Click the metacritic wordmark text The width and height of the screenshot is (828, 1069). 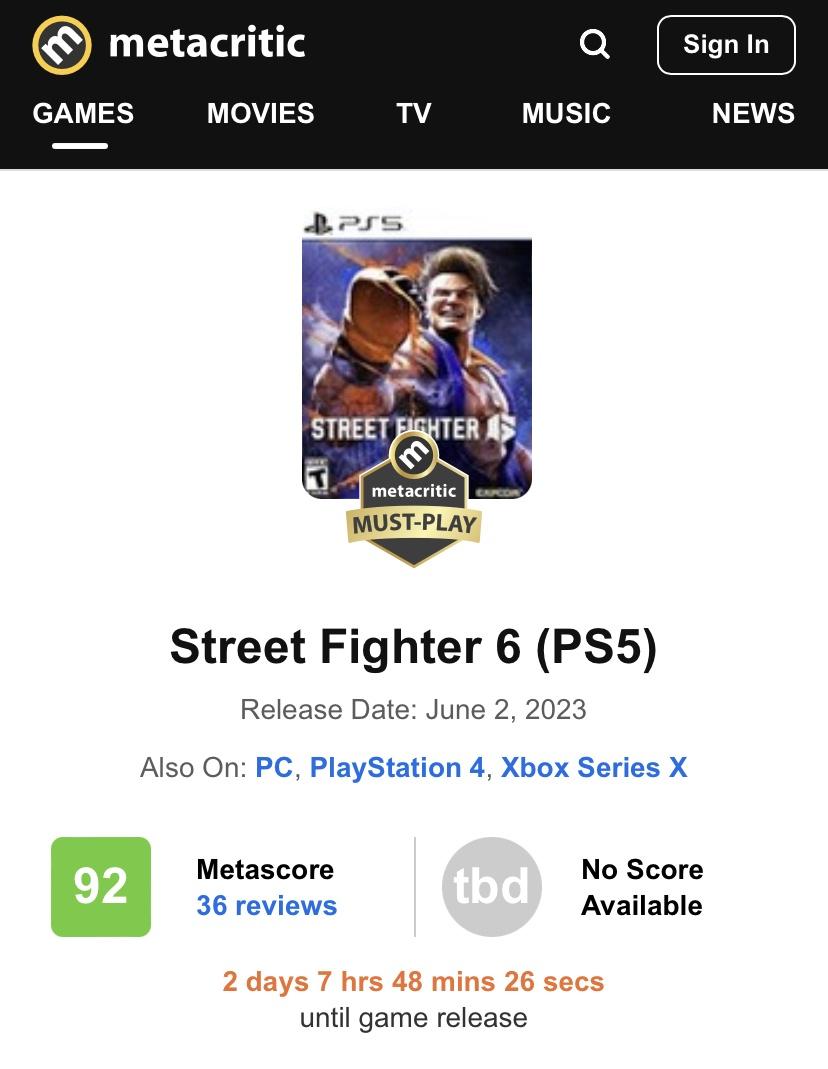coord(207,43)
